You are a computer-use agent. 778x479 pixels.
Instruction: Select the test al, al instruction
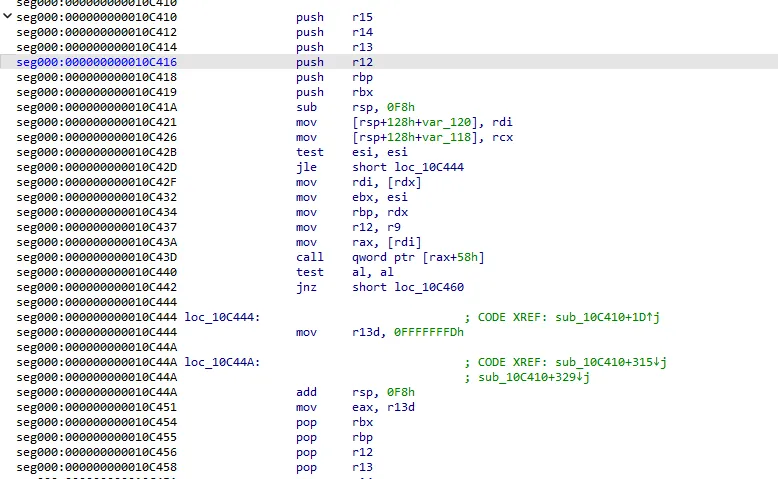tap(344, 272)
